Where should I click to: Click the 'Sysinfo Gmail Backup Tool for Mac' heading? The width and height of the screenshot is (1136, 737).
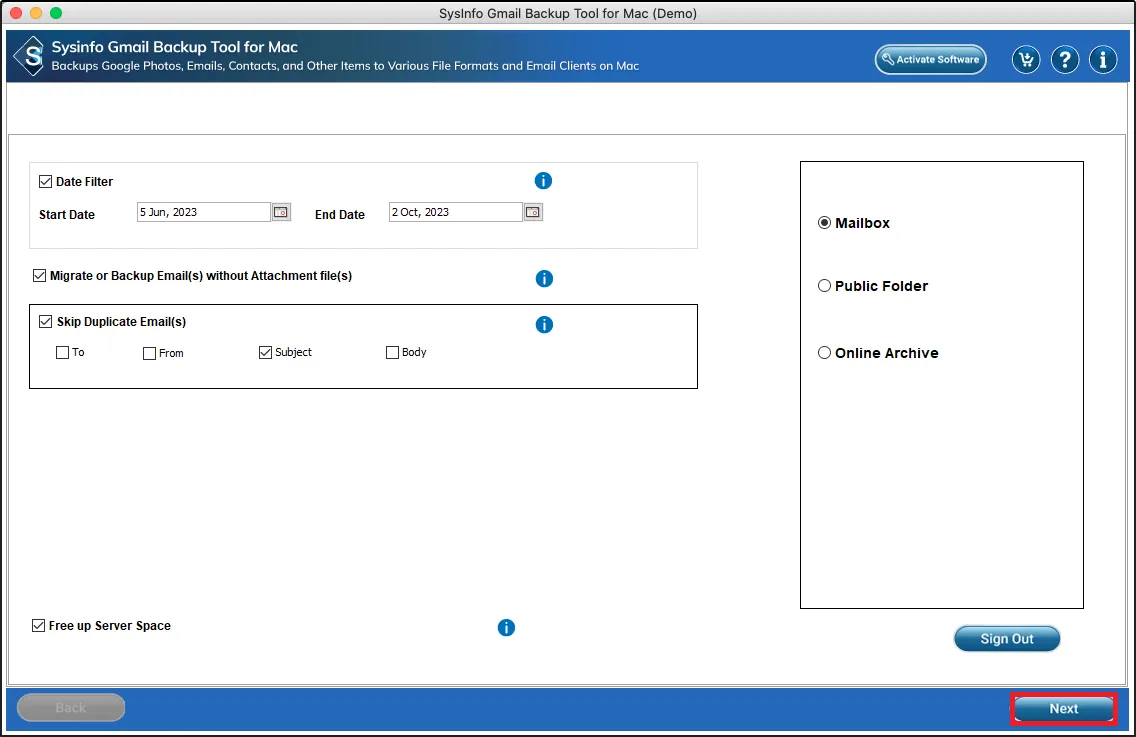(x=175, y=47)
